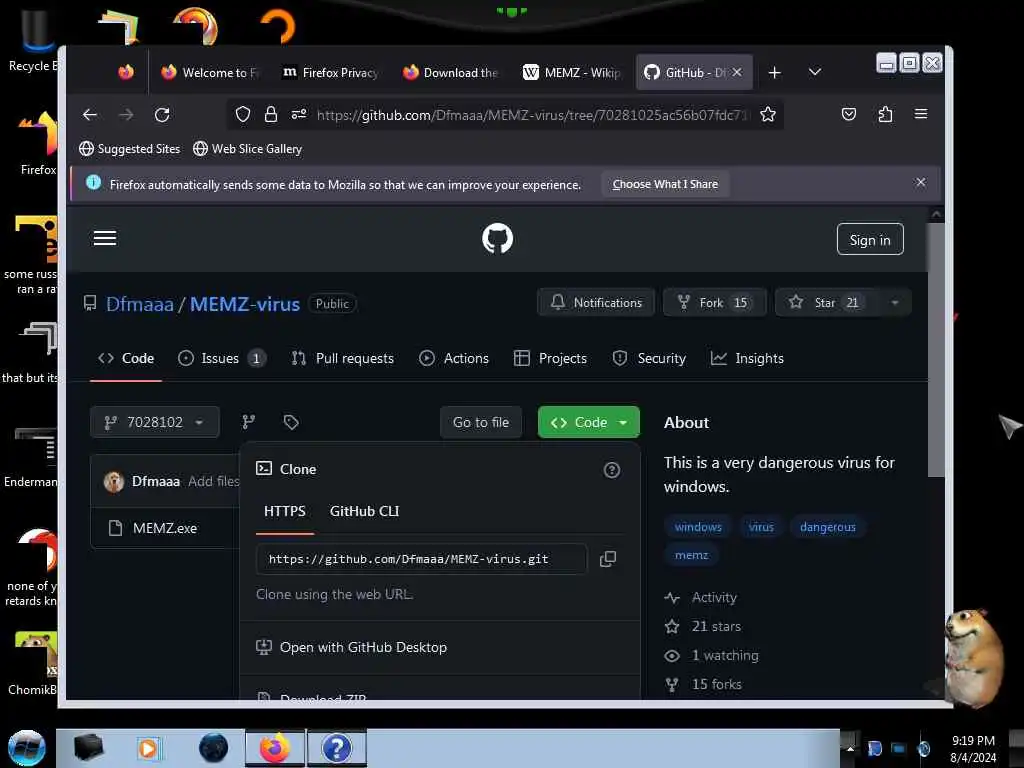The height and width of the screenshot is (768, 1024).
Task: Reload the page with the refresh icon
Action: coord(162,115)
